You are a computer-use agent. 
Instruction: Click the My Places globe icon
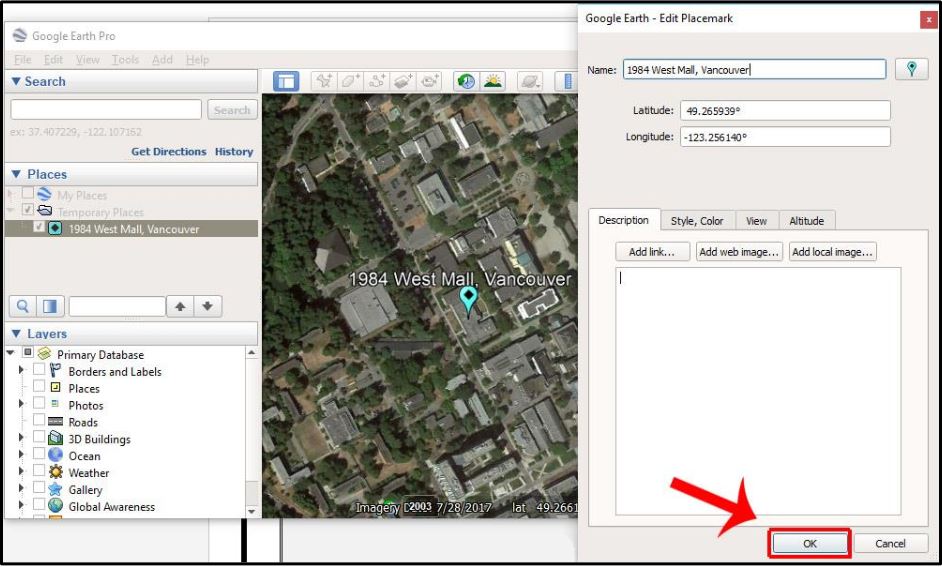(x=44, y=195)
